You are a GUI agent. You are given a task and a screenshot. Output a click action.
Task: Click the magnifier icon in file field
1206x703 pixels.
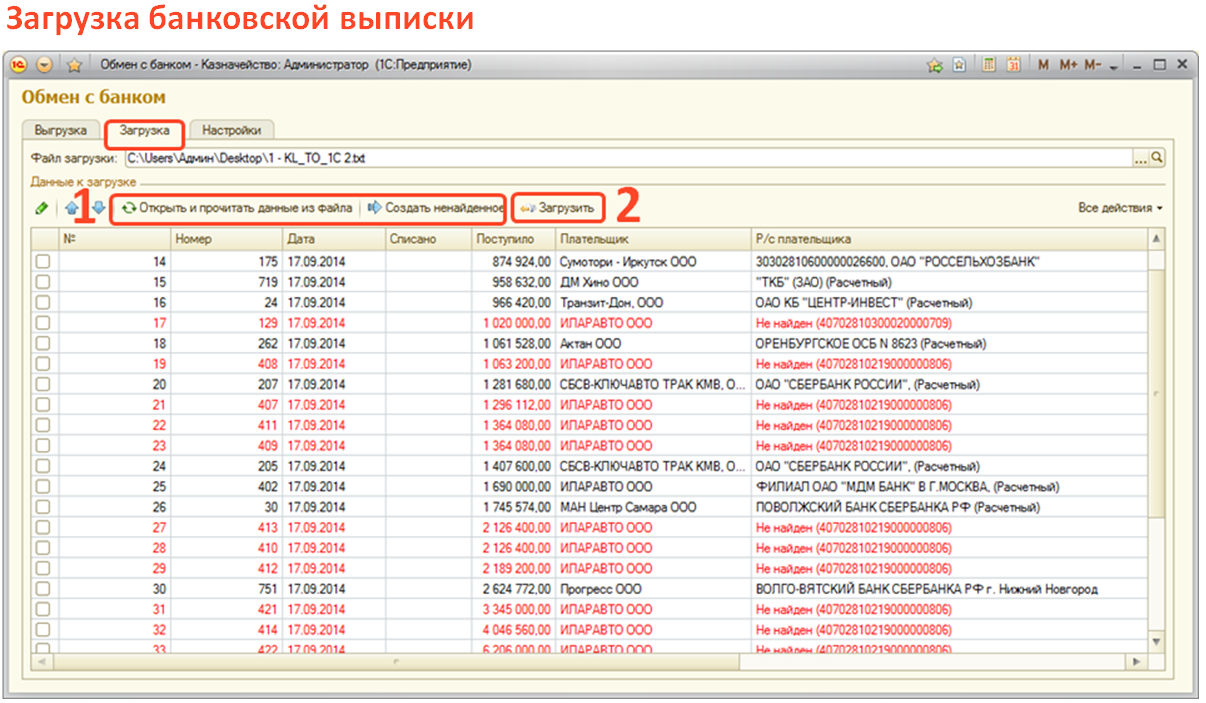[x=1157, y=158]
